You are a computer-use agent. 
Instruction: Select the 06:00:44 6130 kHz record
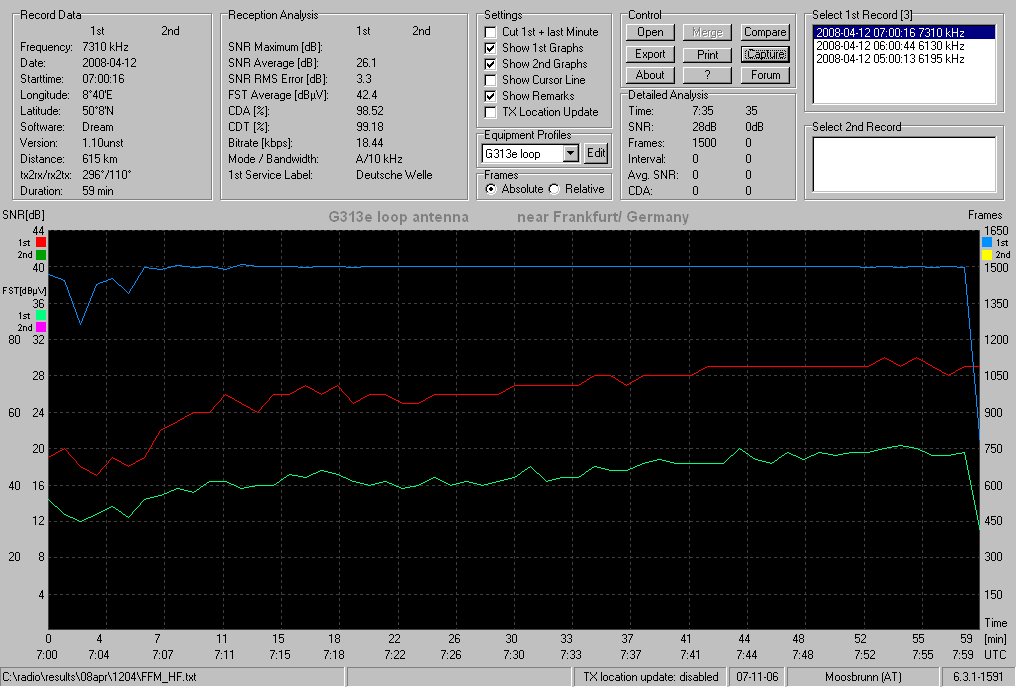click(904, 46)
